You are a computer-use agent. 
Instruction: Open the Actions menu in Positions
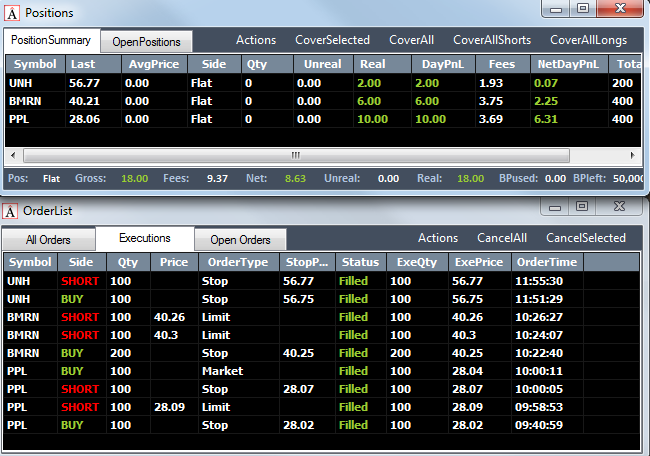tap(256, 40)
